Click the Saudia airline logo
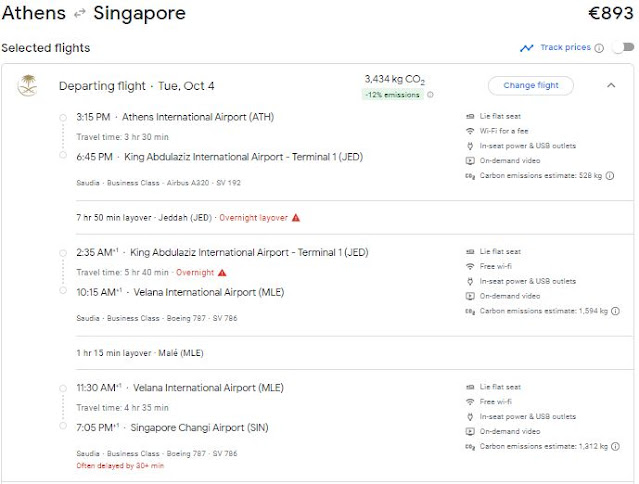 coord(28,86)
